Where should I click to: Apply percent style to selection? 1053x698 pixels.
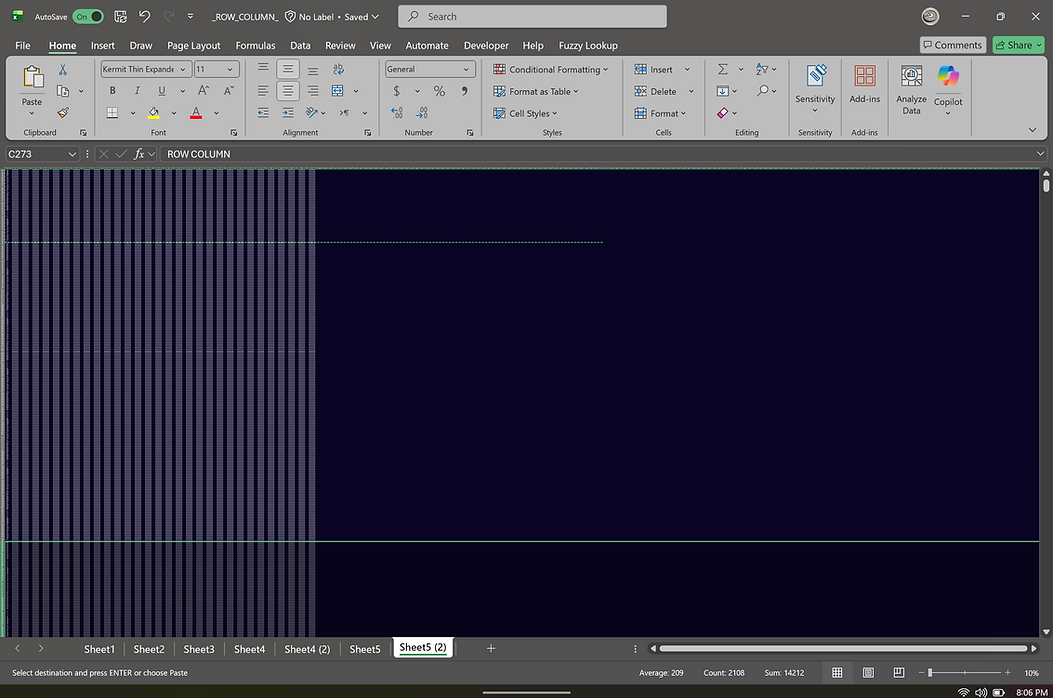point(439,91)
